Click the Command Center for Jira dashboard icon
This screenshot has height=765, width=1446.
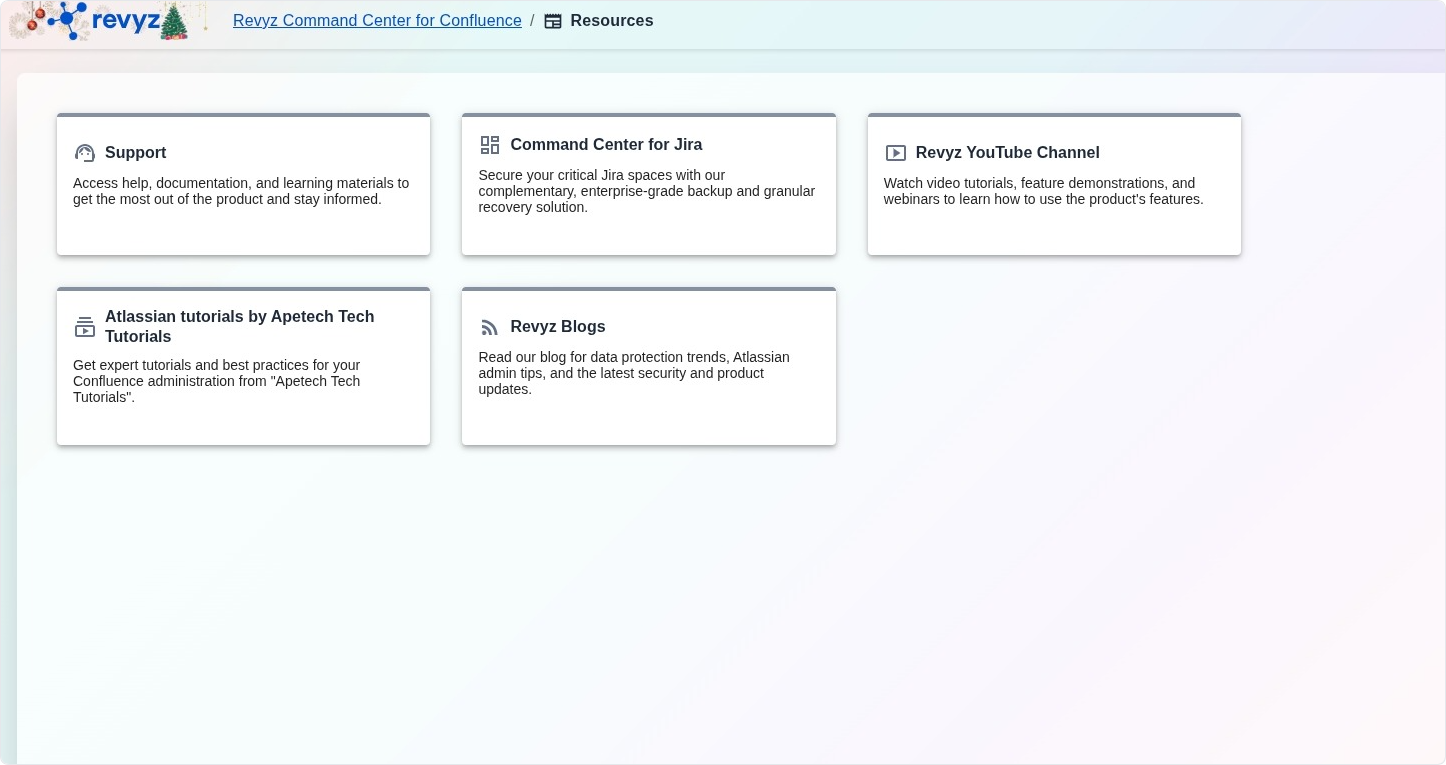490,145
